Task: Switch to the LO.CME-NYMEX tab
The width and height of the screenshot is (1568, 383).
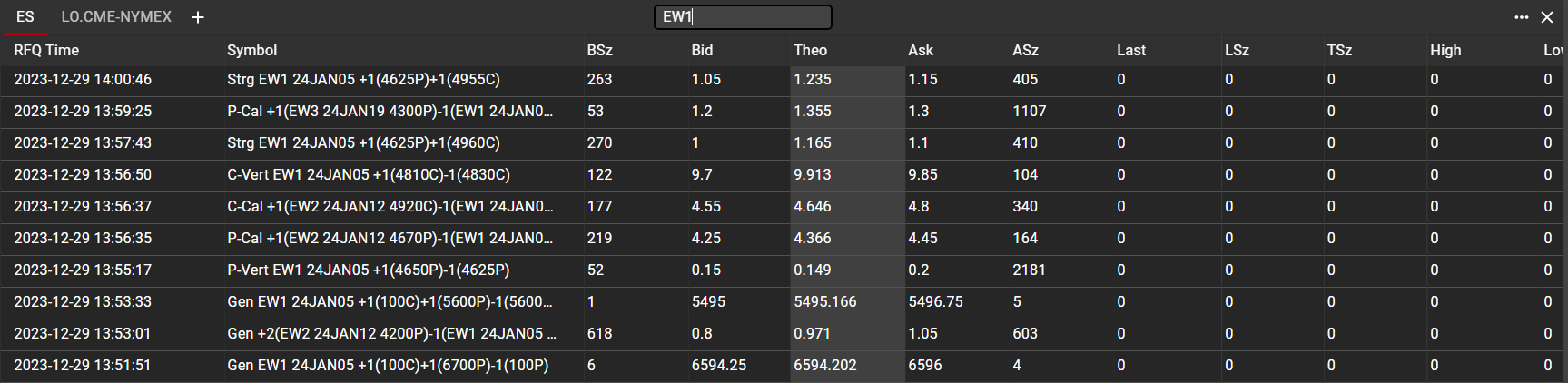Action: point(116,17)
